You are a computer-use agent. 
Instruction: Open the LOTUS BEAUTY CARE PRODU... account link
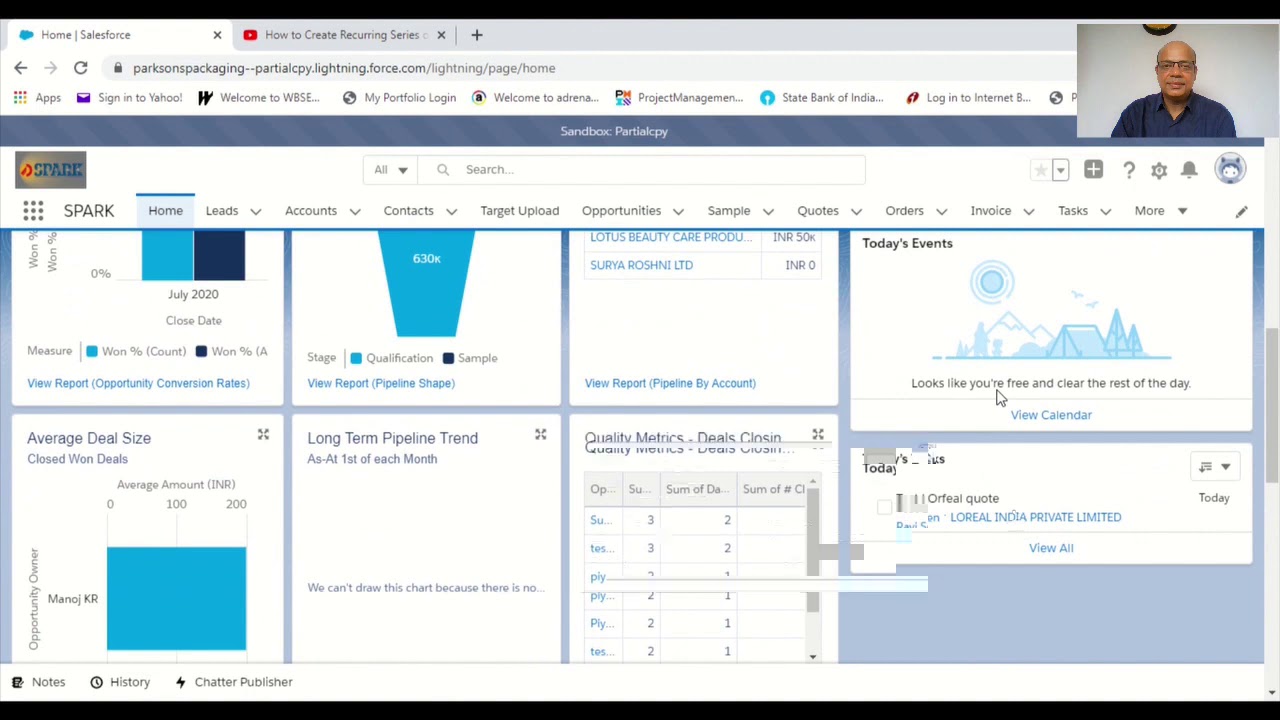click(671, 237)
